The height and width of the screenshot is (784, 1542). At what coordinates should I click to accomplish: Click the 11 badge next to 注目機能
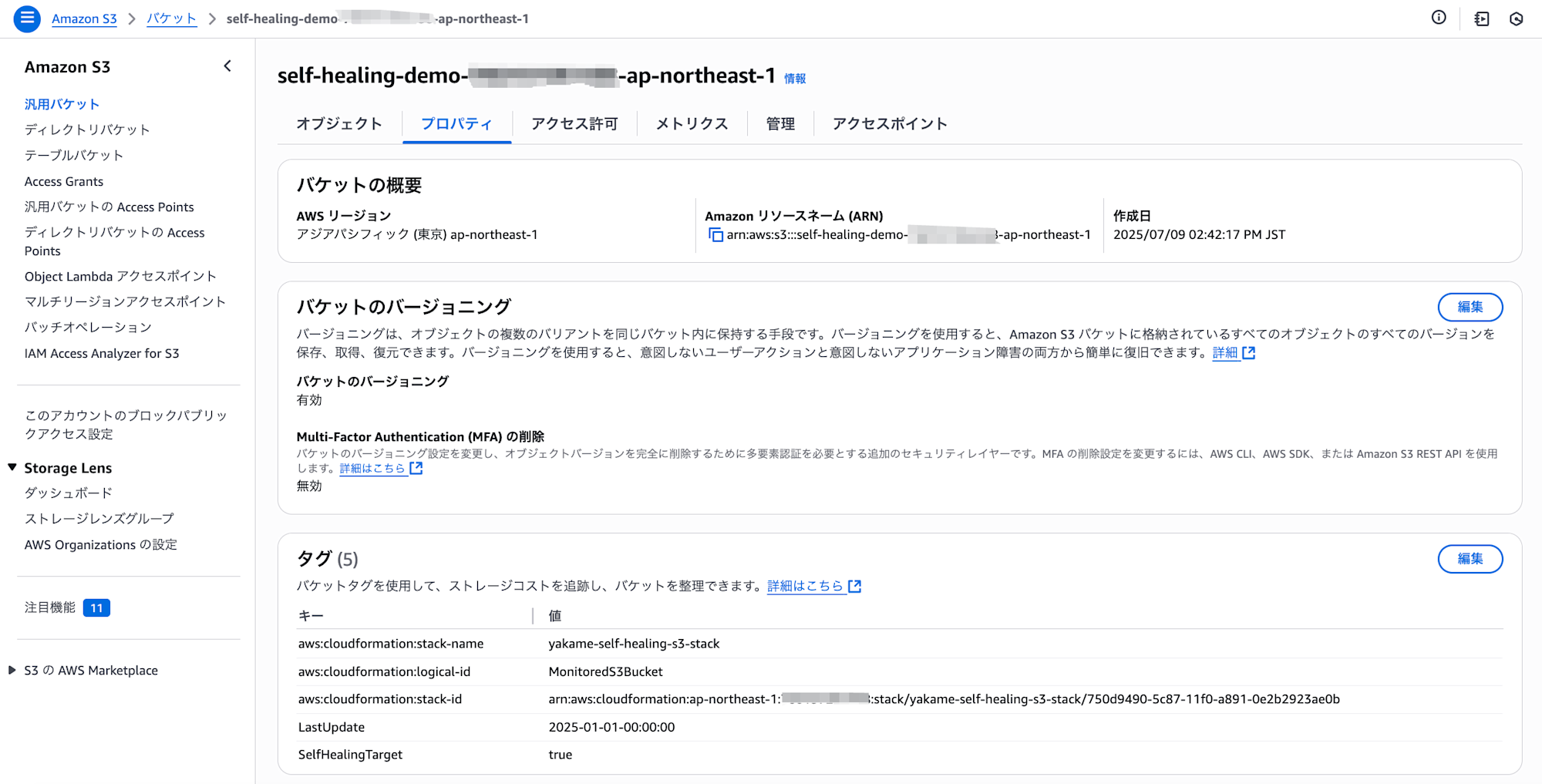[96, 608]
